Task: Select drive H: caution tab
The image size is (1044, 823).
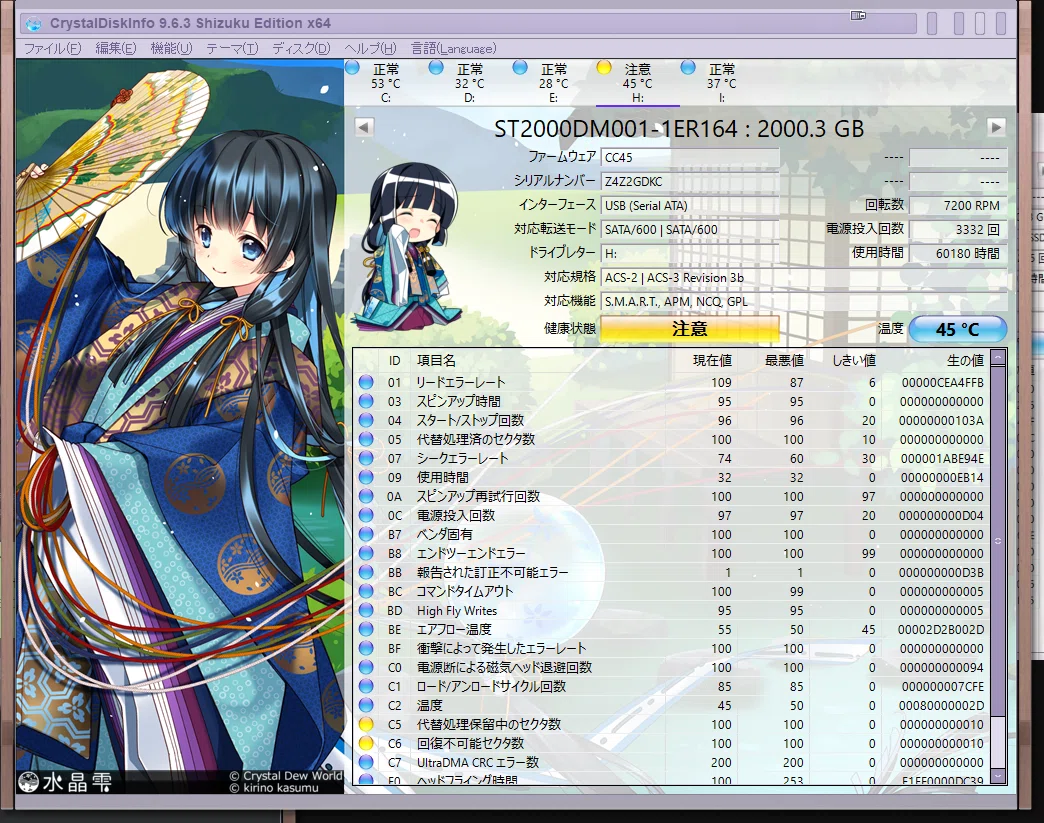Action: (638, 83)
